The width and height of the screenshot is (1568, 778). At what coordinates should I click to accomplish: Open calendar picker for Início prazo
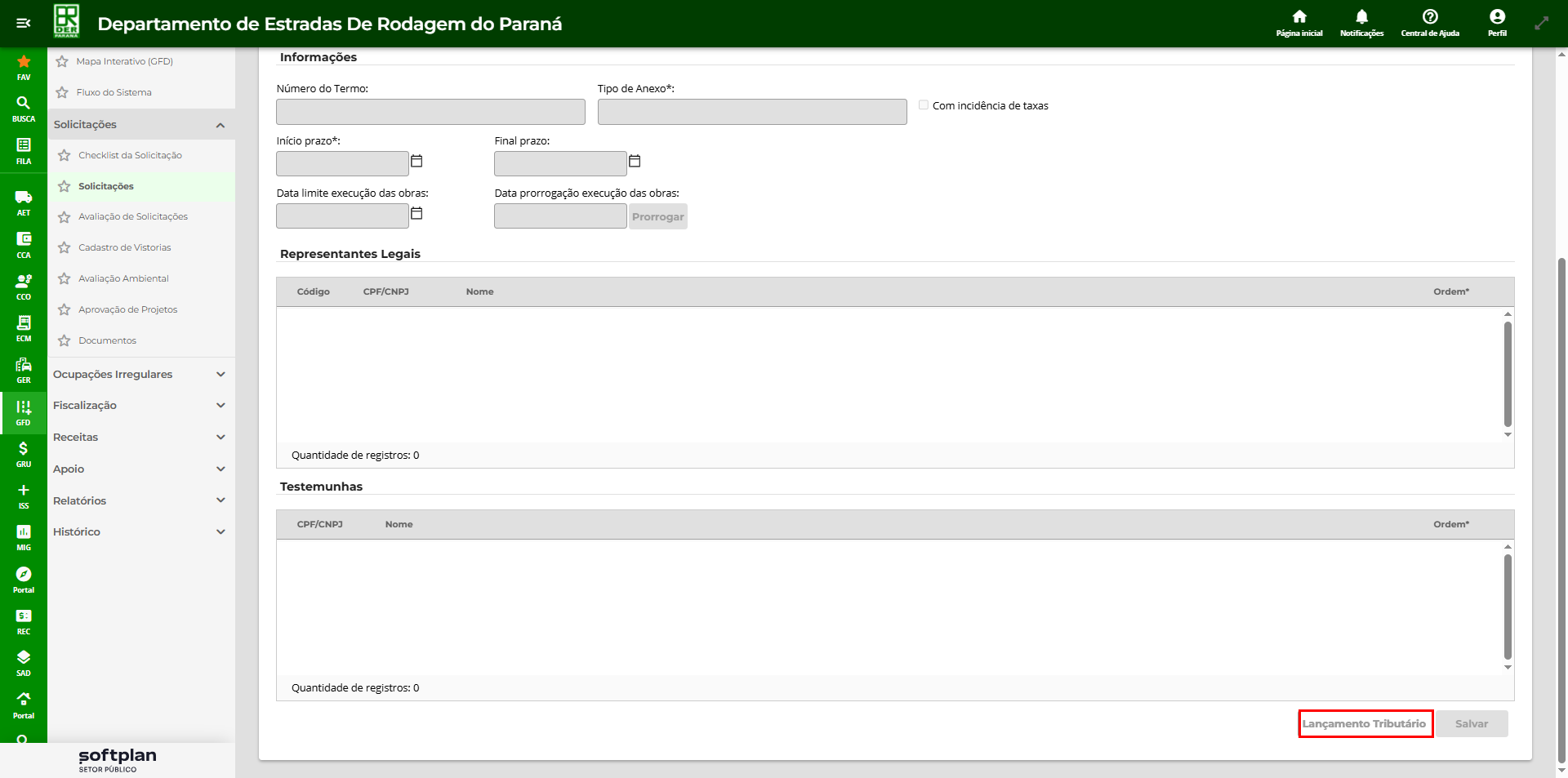[x=416, y=162]
